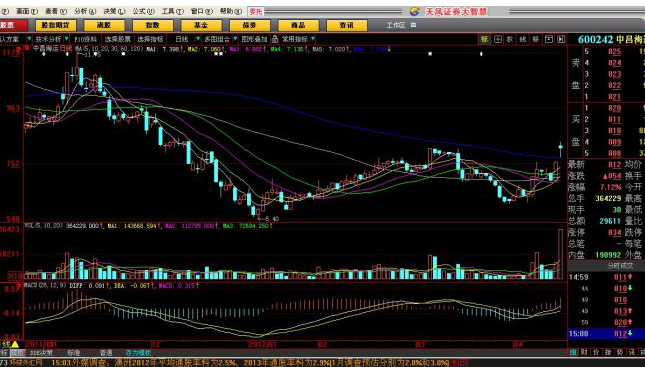Click the panel window icon beside 移
Image resolution: width=645 pixels, height=367 pixels.
pos(549,39)
